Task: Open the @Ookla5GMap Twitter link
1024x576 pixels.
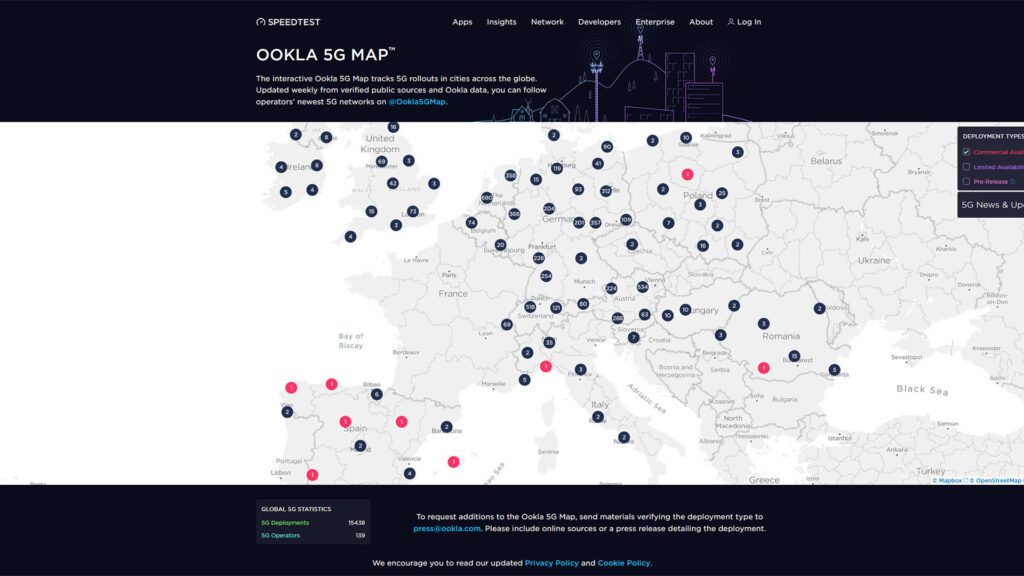Action: tap(417, 102)
